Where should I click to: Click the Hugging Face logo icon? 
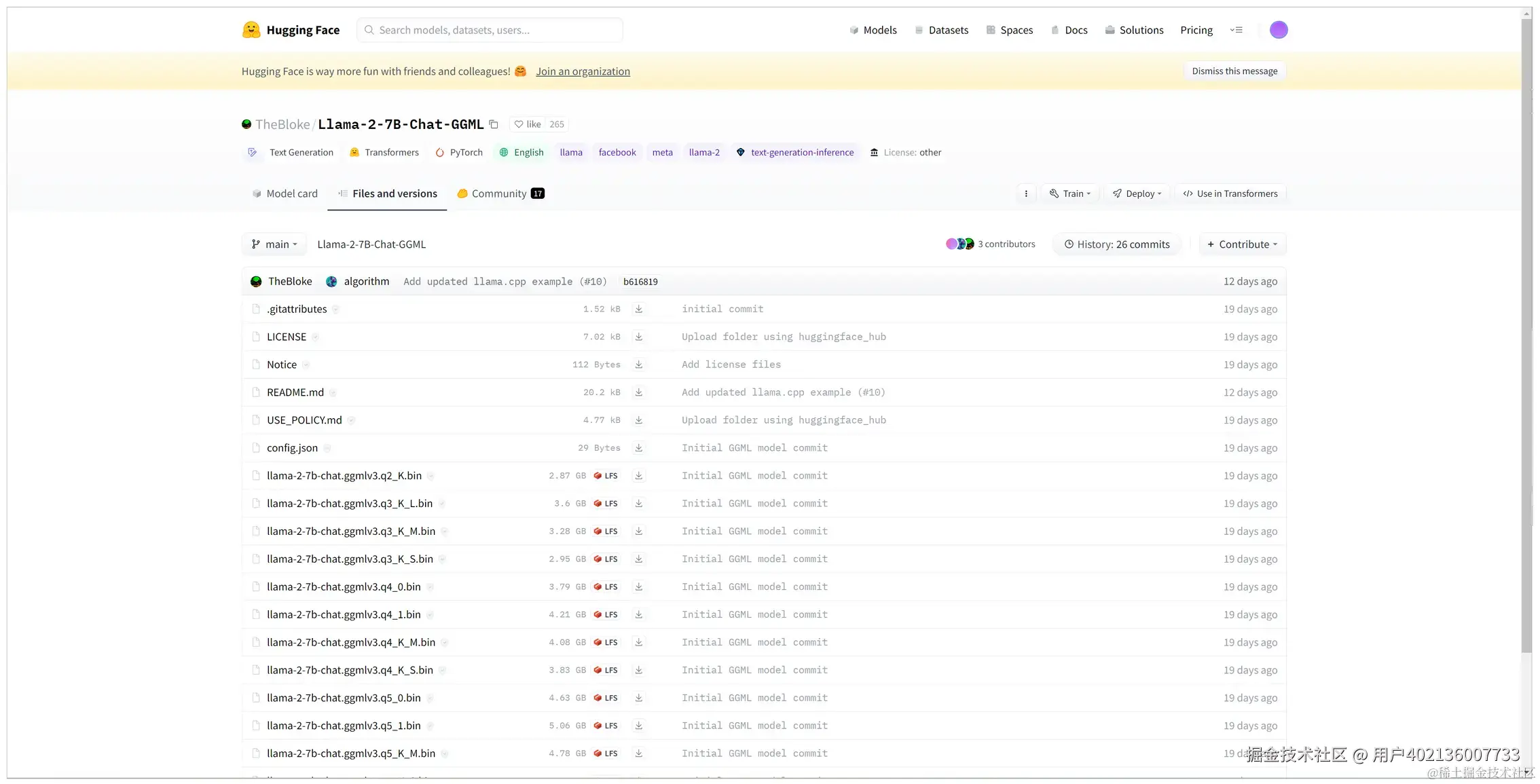(251, 30)
